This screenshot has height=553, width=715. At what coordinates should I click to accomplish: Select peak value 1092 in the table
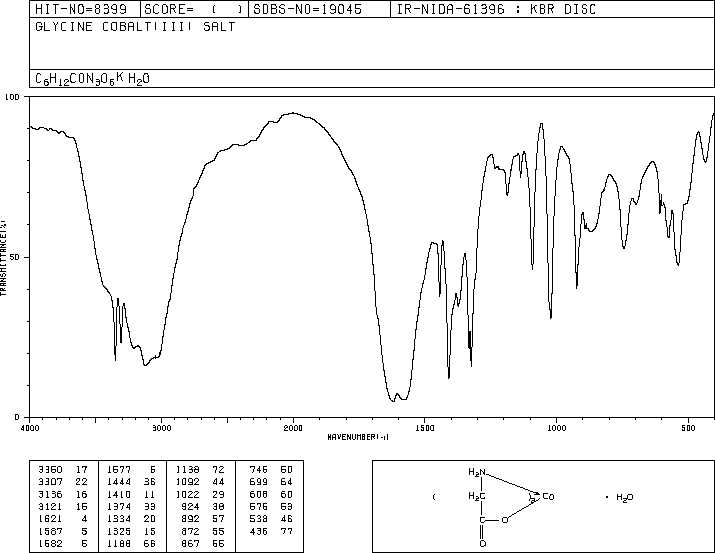point(187,482)
